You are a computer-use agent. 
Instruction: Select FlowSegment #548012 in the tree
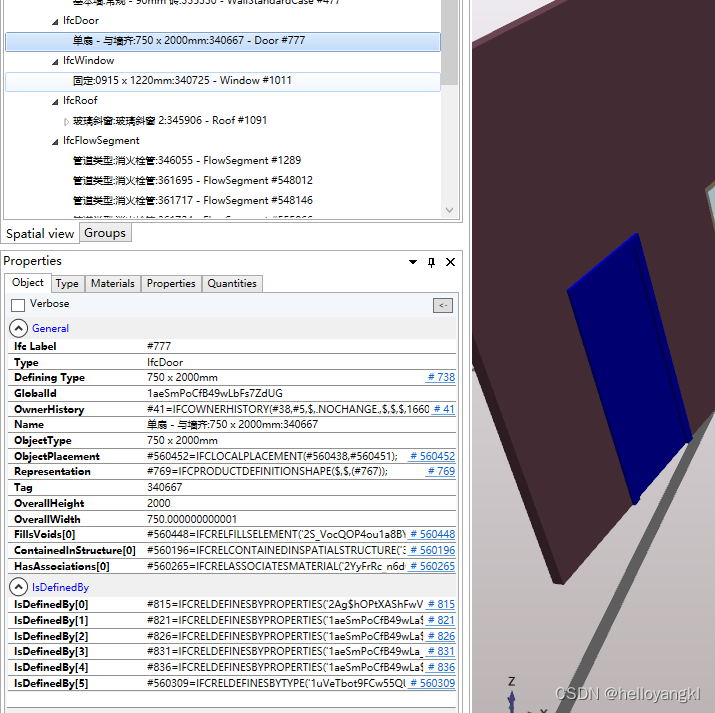pyautogui.click(x=193, y=181)
